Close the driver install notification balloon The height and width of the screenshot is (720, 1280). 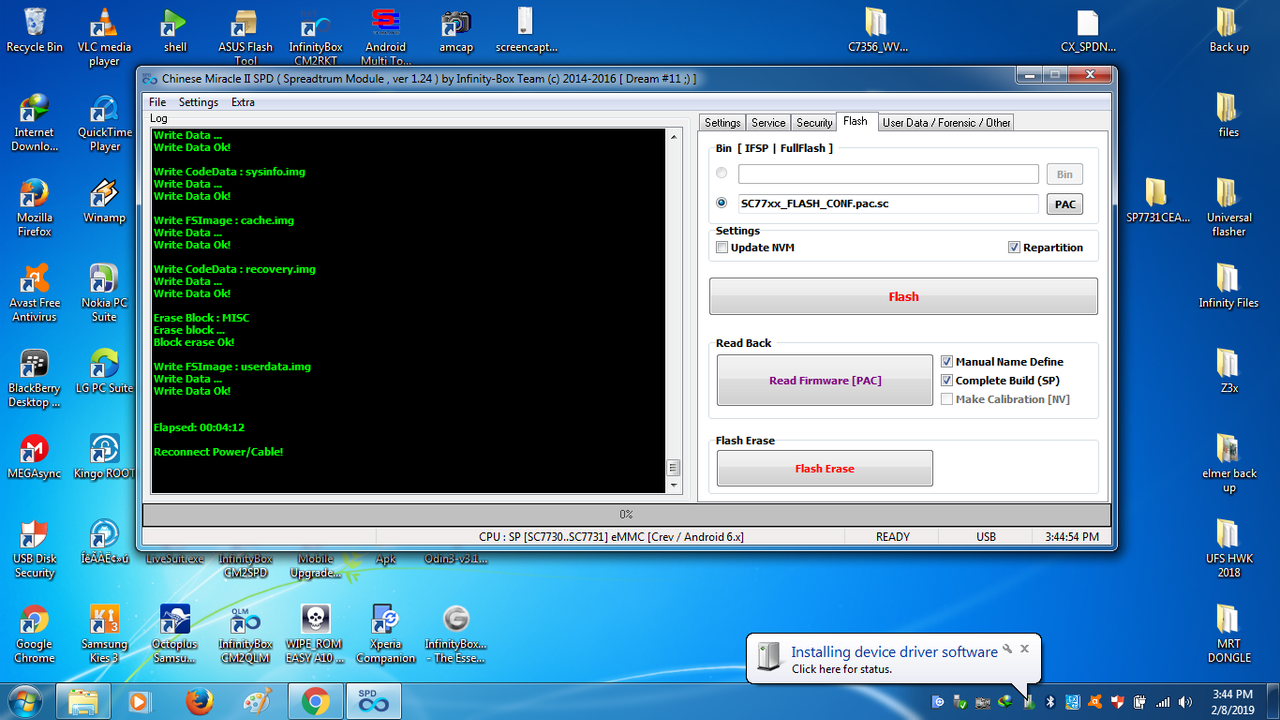pos(1025,649)
